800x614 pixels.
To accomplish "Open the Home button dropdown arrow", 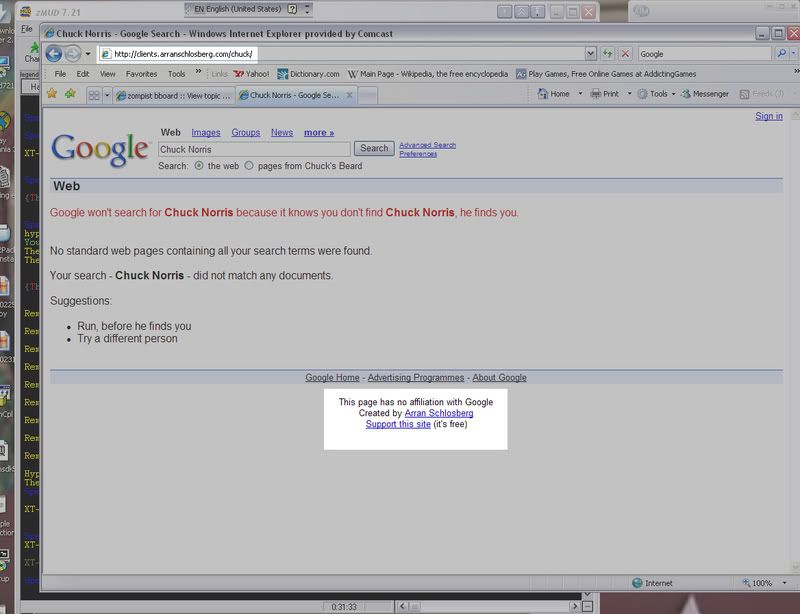I will [580, 94].
